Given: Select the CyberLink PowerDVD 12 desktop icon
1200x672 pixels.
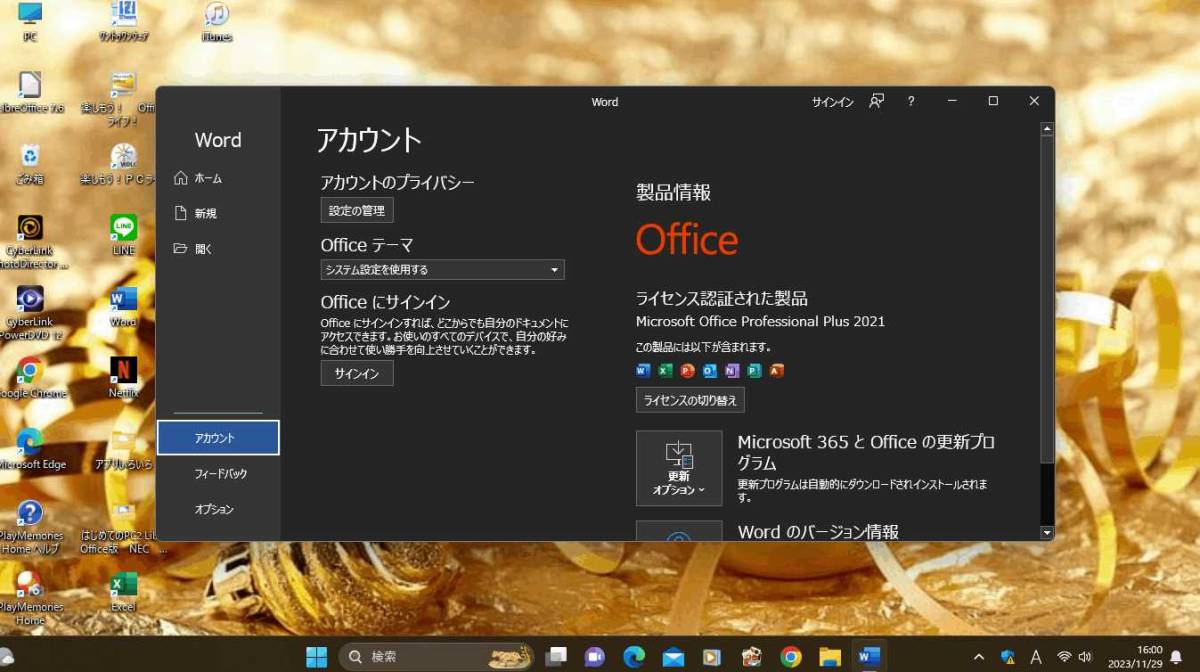Looking at the screenshot, I should click(30, 313).
